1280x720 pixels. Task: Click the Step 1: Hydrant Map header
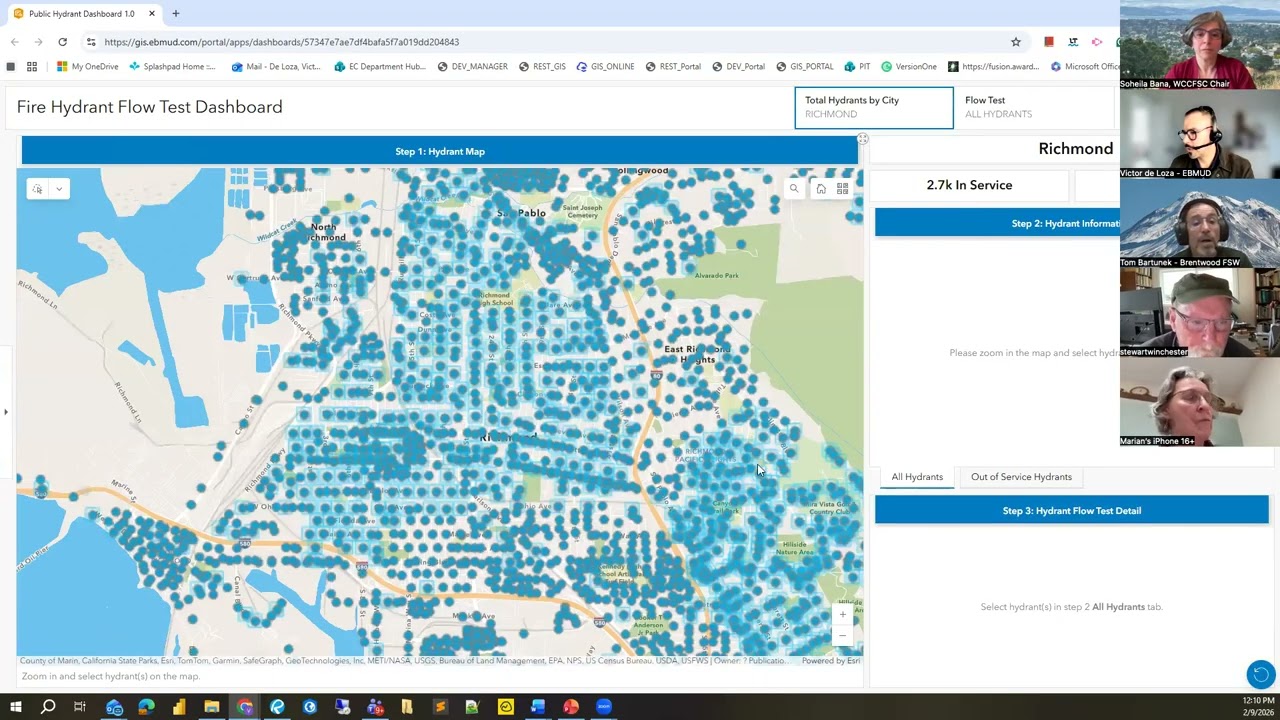click(440, 151)
